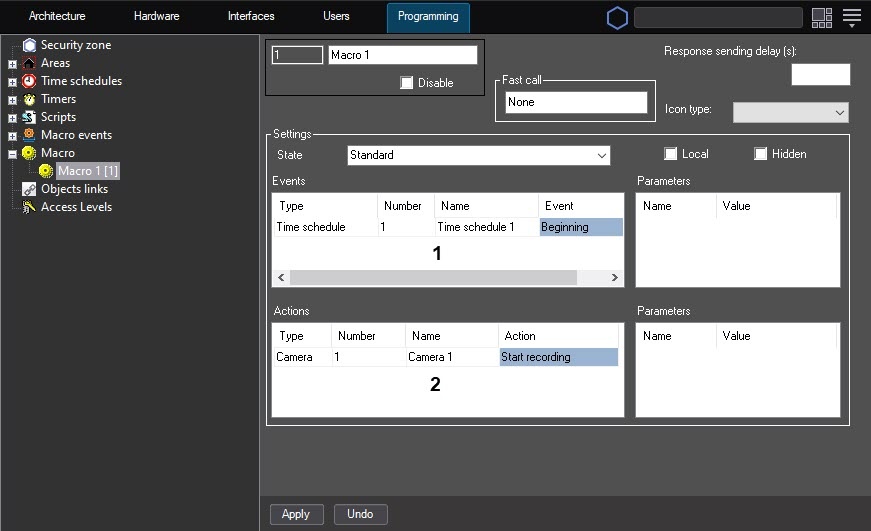Click Events Parameters Value column header
The height and width of the screenshot is (531, 871).
(776, 206)
